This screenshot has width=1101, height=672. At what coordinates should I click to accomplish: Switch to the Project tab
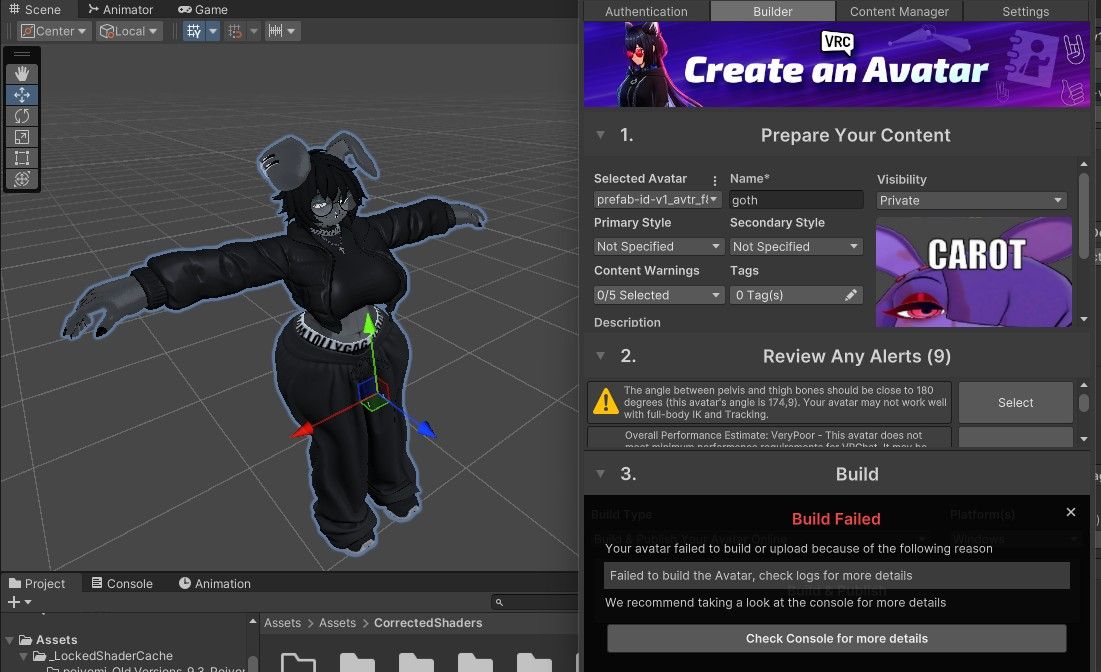[x=37, y=583]
